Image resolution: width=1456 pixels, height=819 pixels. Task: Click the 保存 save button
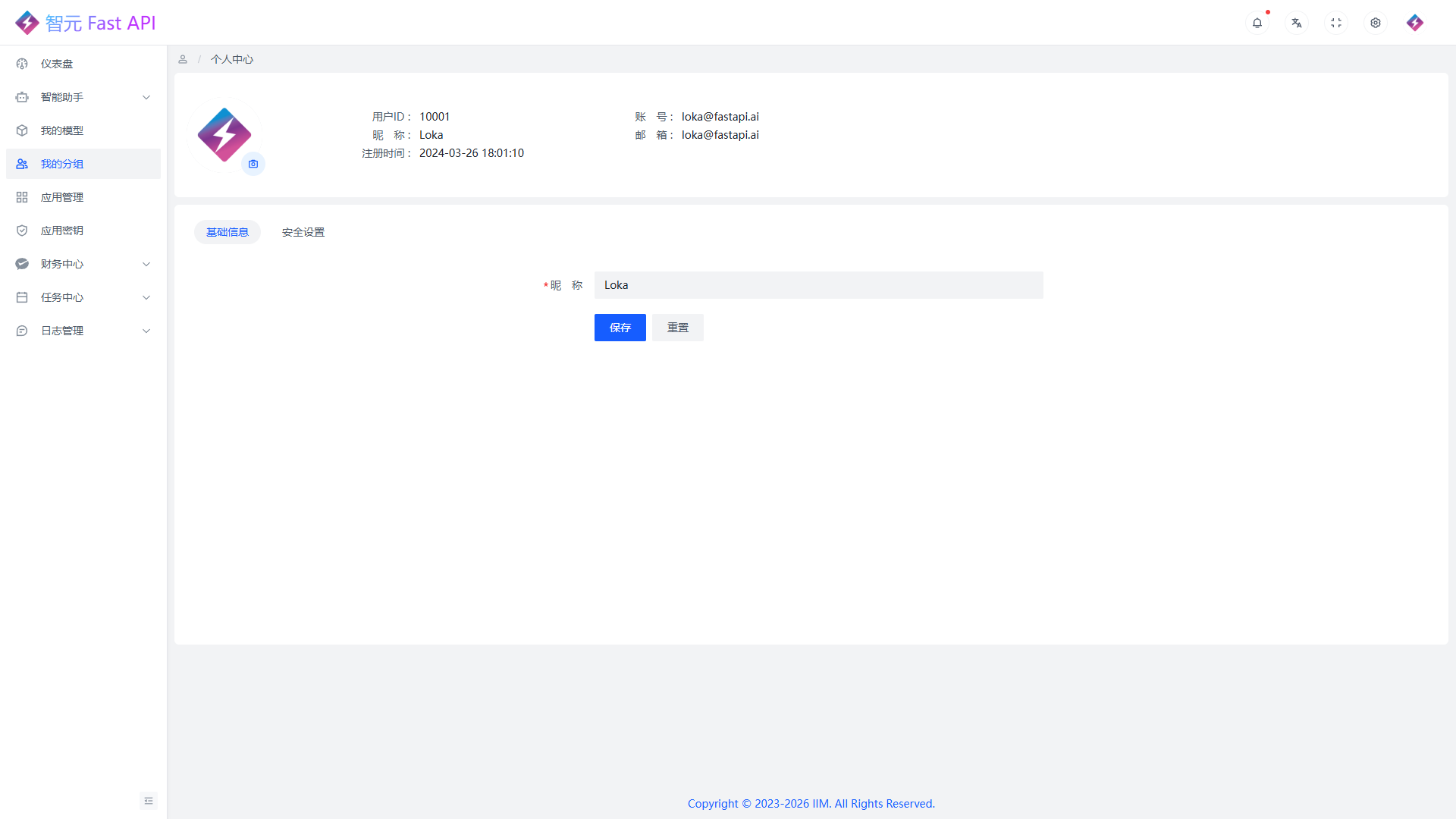620,328
